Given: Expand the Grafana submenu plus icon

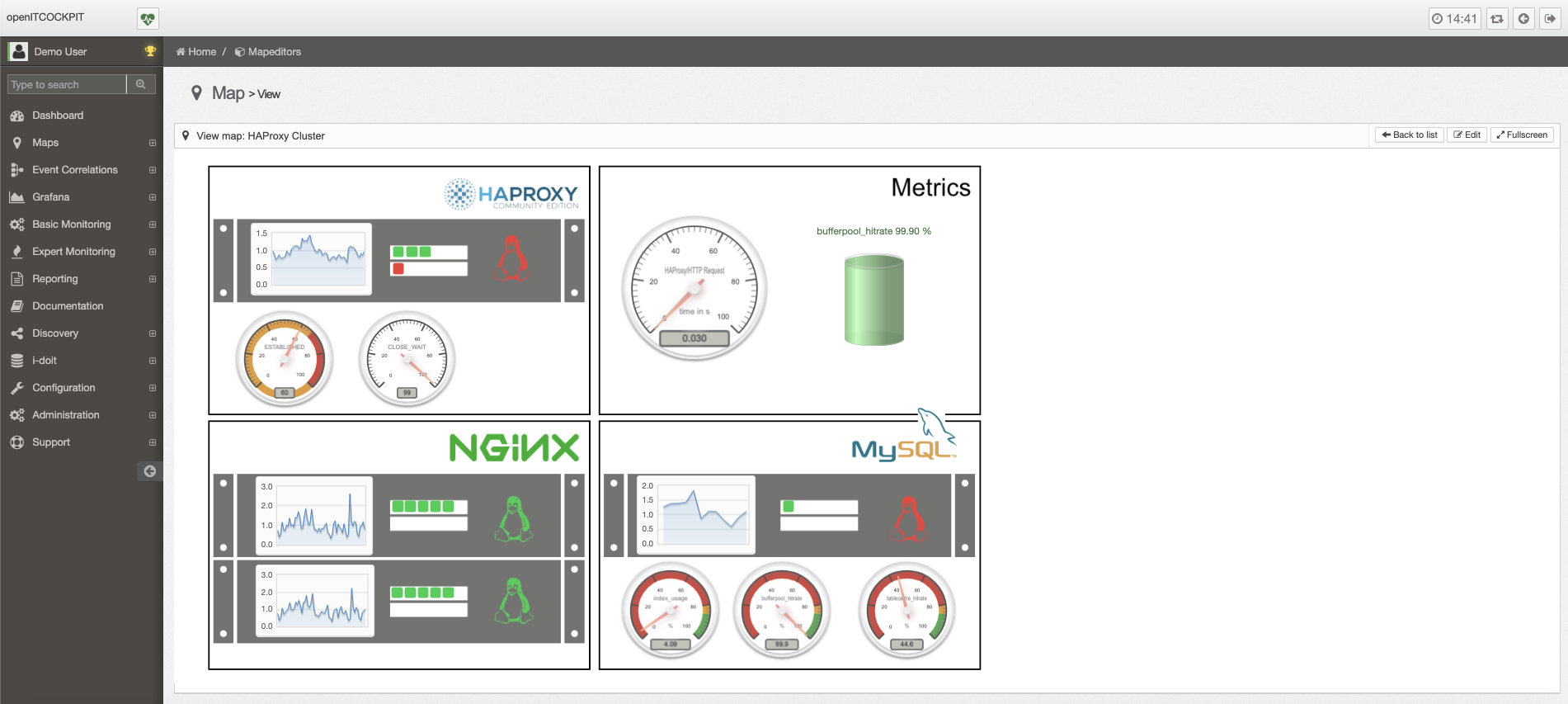Looking at the screenshot, I should 153,197.
